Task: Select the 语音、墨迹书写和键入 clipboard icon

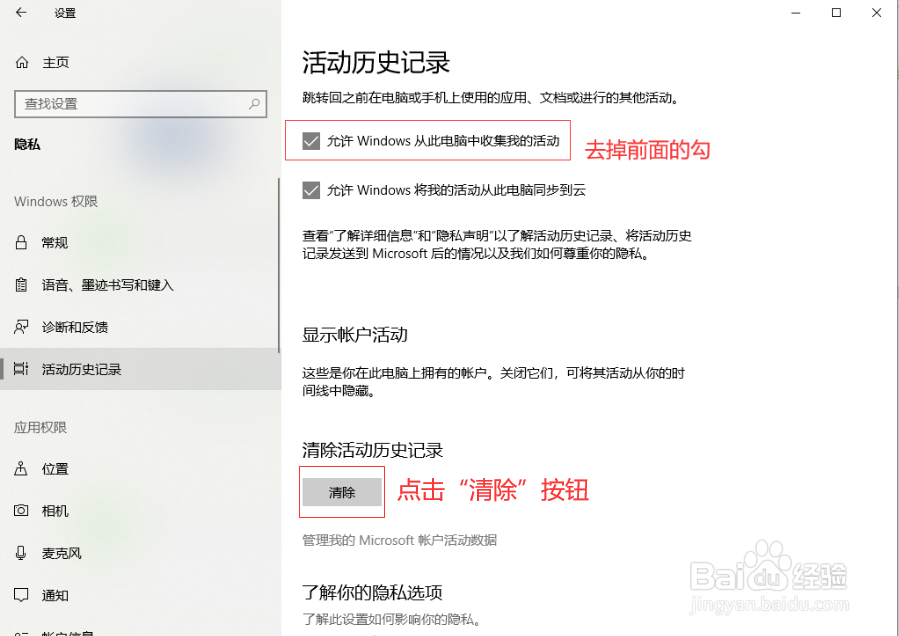Action: tap(21, 284)
